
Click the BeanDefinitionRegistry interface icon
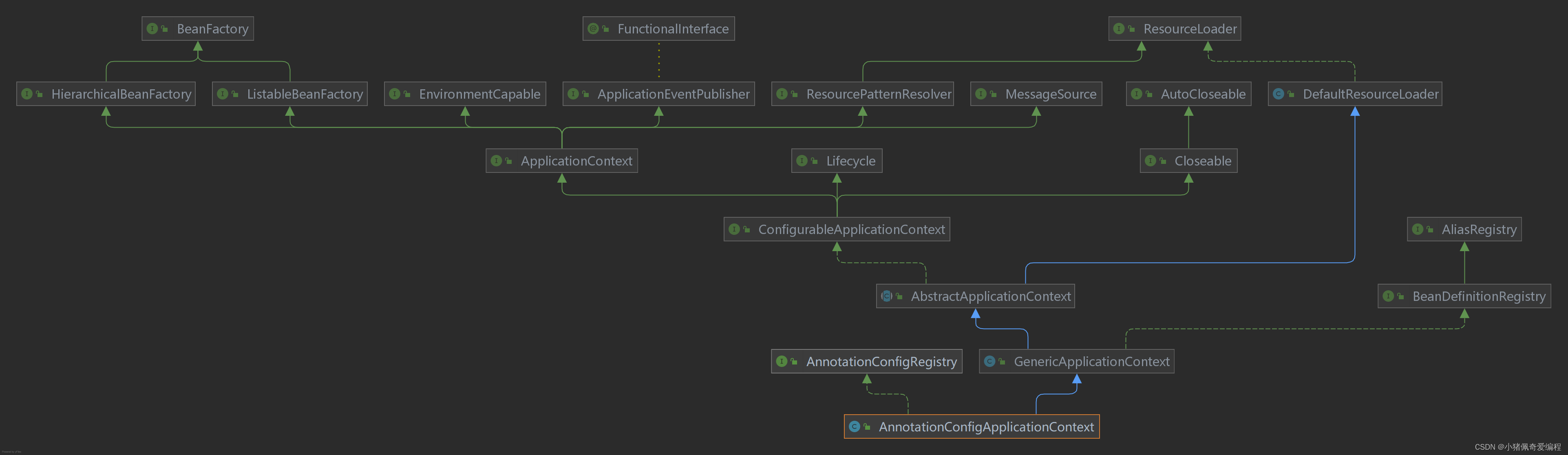pyautogui.click(x=1389, y=296)
